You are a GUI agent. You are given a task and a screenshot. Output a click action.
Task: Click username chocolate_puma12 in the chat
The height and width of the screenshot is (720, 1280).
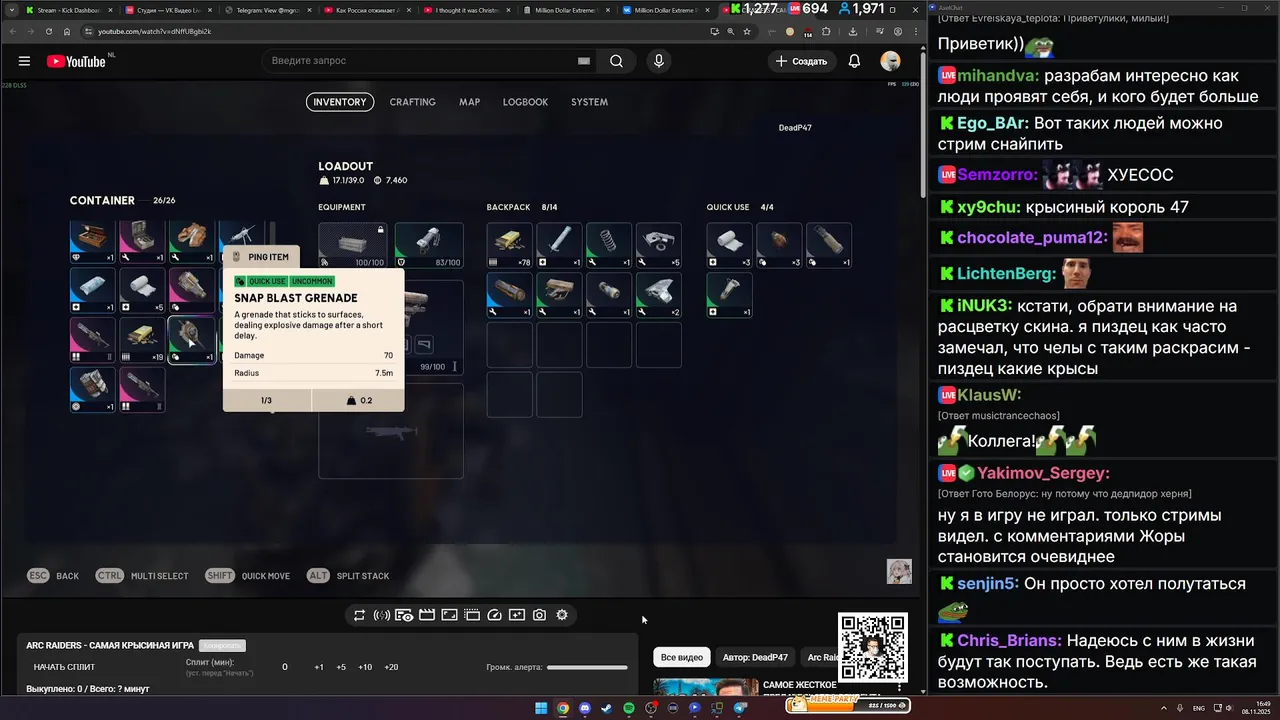click(x=1033, y=238)
